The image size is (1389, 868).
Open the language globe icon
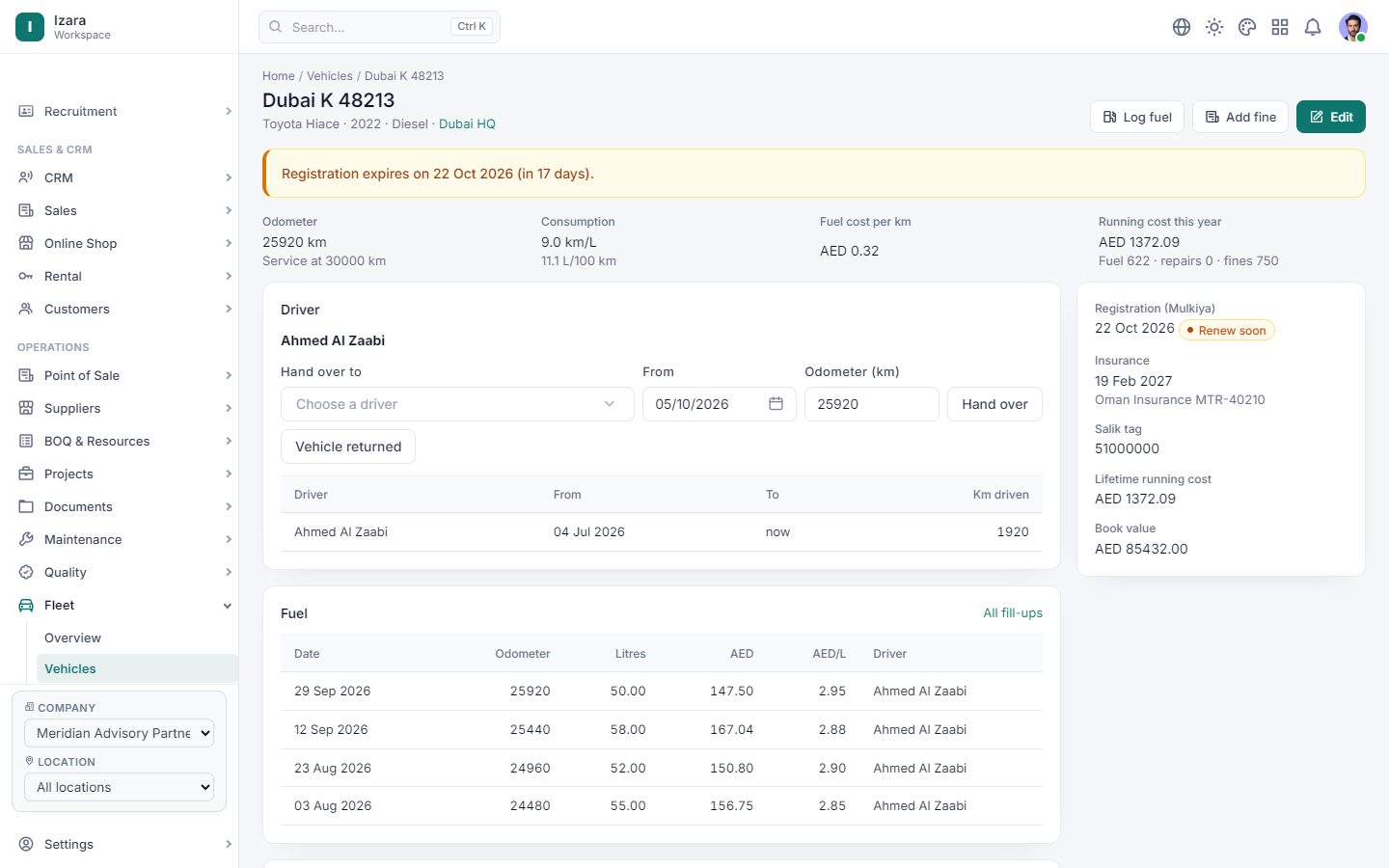click(x=1182, y=27)
